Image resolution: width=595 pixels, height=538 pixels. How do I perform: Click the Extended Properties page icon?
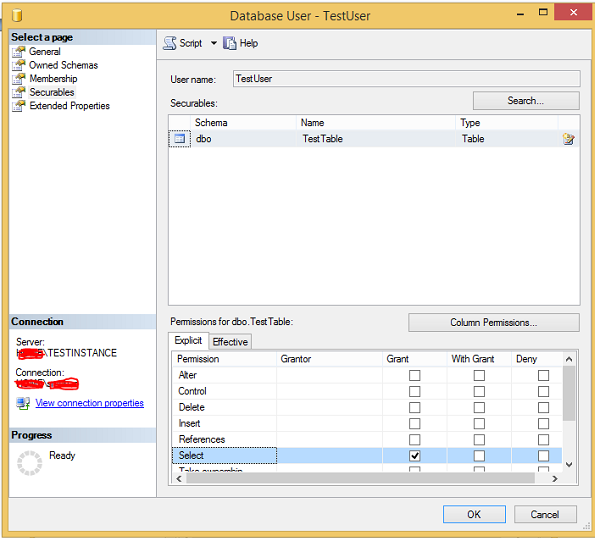tap(19, 106)
